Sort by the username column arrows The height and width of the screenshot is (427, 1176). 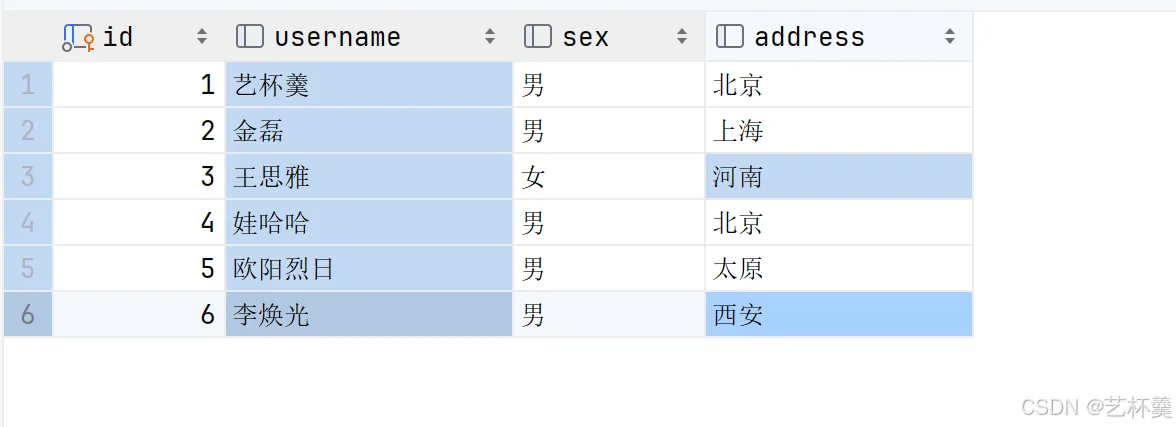(x=490, y=36)
